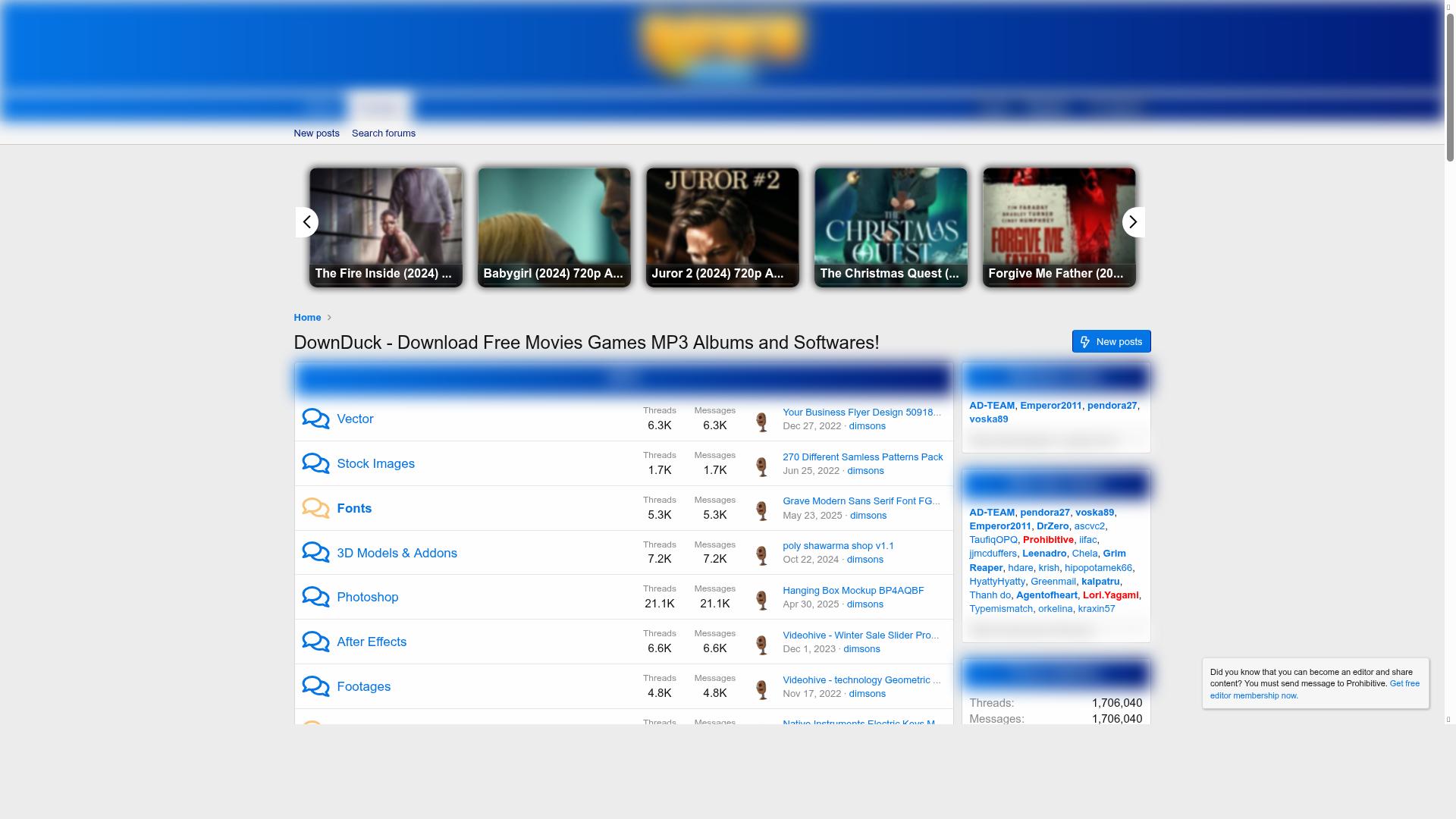Click the breadcrumb chevron beside Home
This screenshot has height=819, width=1456.
pyautogui.click(x=329, y=318)
